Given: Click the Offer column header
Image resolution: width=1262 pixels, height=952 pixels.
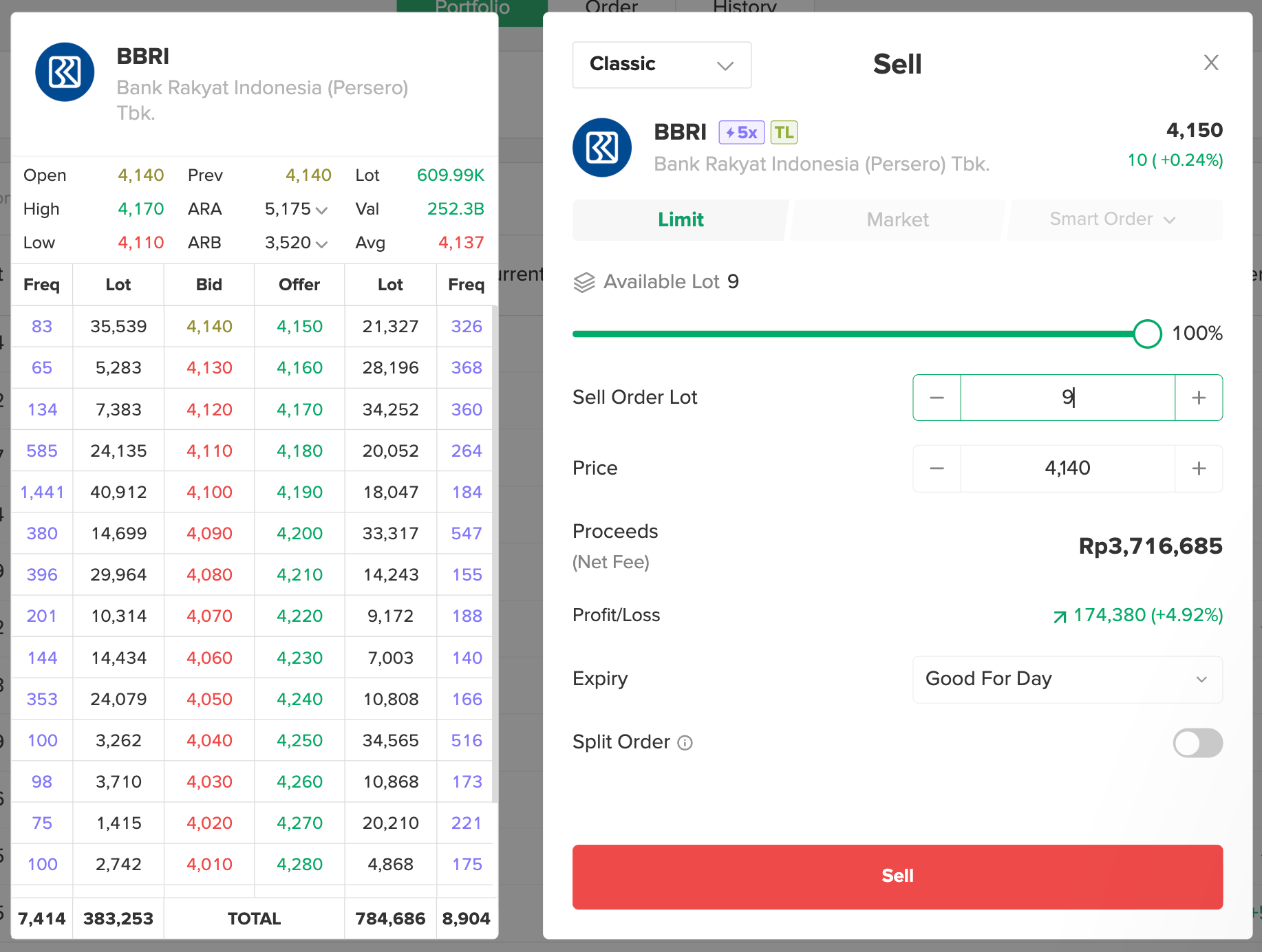Looking at the screenshot, I should click(x=299, y=285).
